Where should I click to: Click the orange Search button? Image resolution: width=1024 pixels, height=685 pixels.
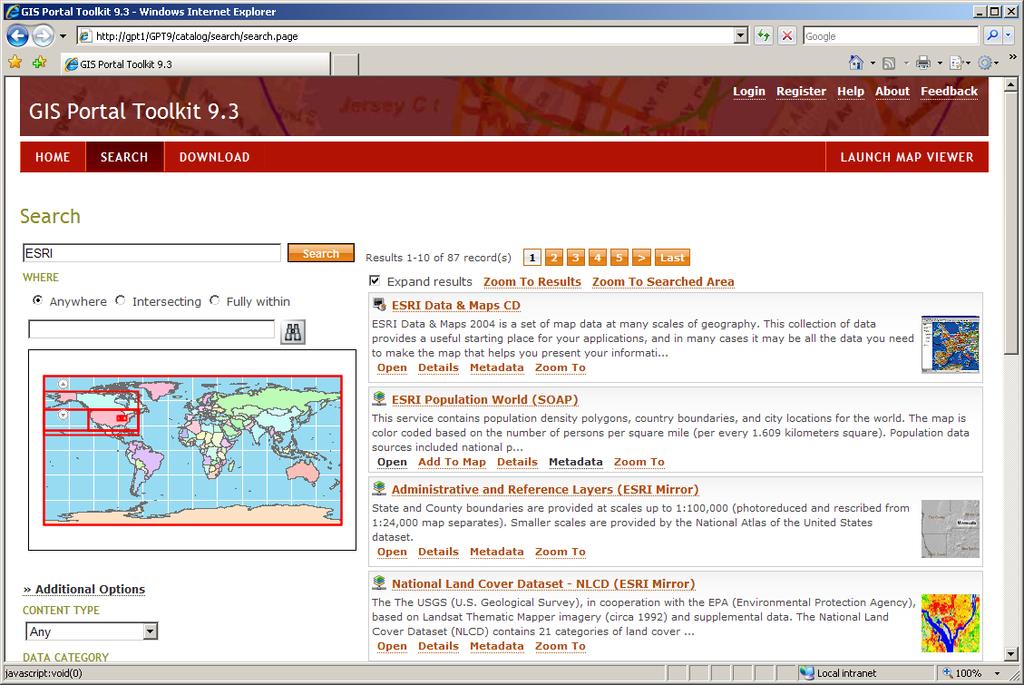pyautogui.click(x=321, y=253)
